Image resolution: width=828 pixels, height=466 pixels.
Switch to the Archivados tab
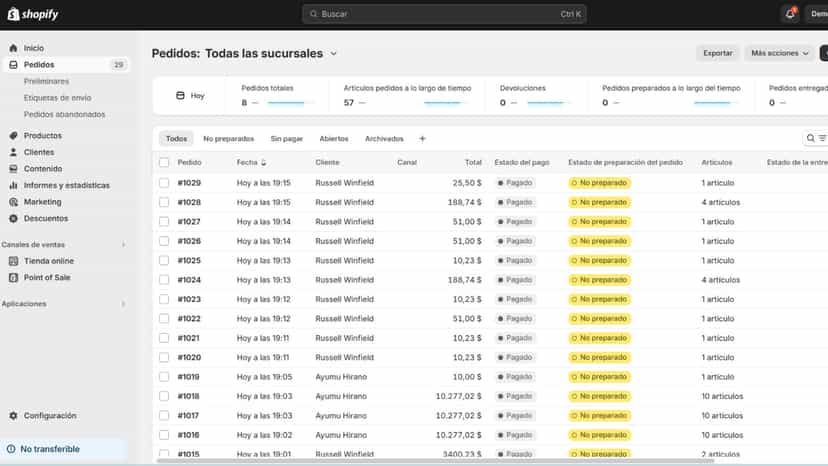pyautogui.click(x=384, y=138)
